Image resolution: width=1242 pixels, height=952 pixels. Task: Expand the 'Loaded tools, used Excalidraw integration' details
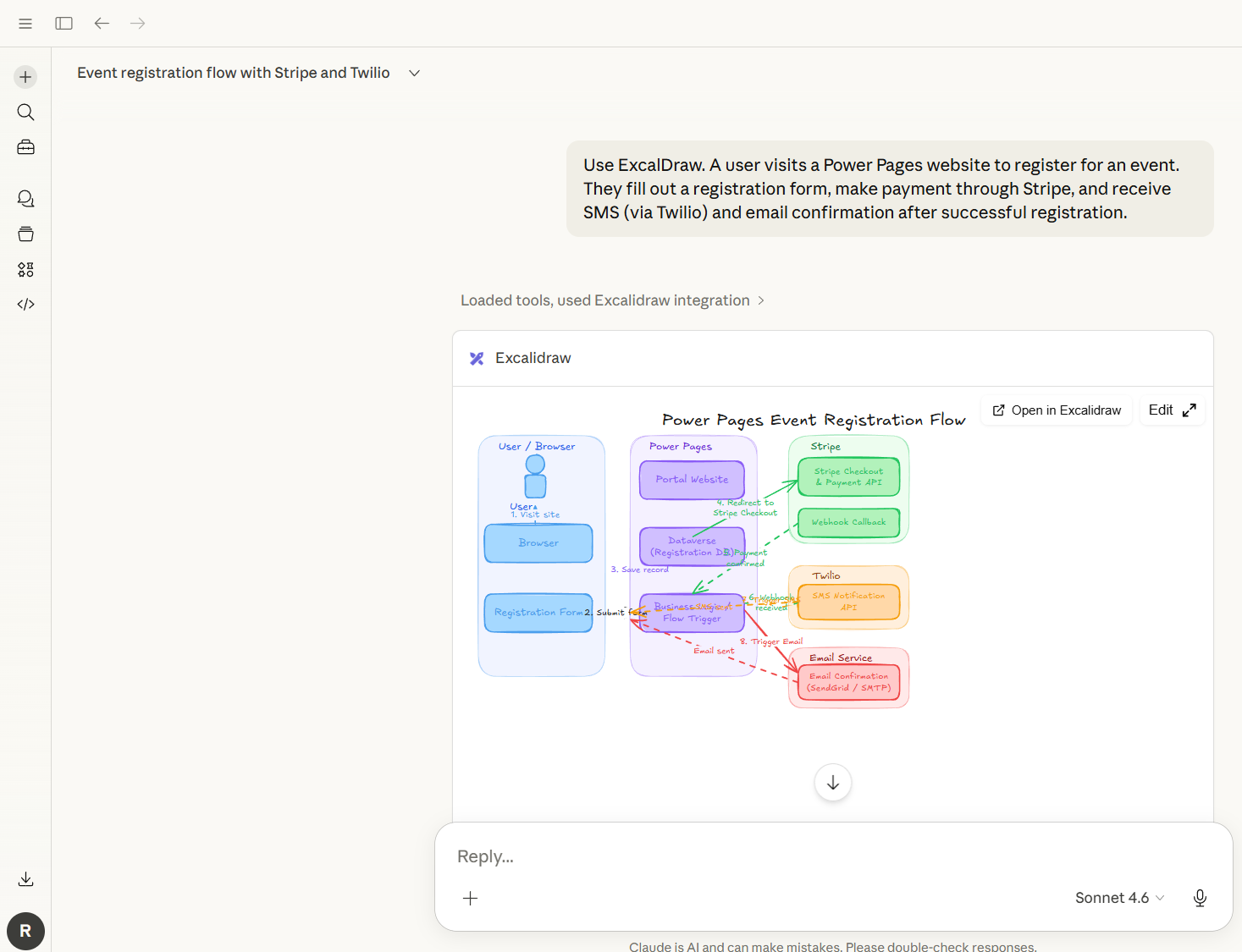(x=612, y=300)
